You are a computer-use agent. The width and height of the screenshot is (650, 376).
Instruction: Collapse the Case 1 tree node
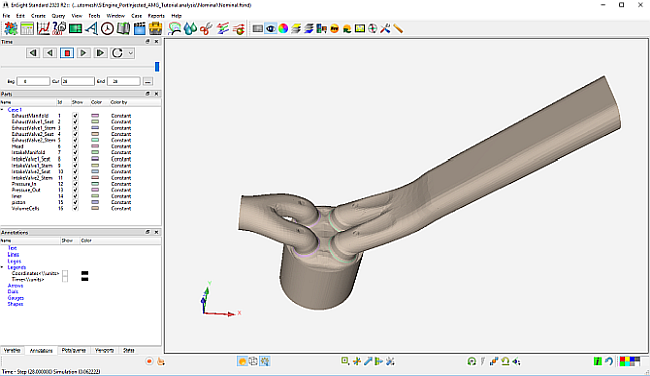click(x=2, y=110)
